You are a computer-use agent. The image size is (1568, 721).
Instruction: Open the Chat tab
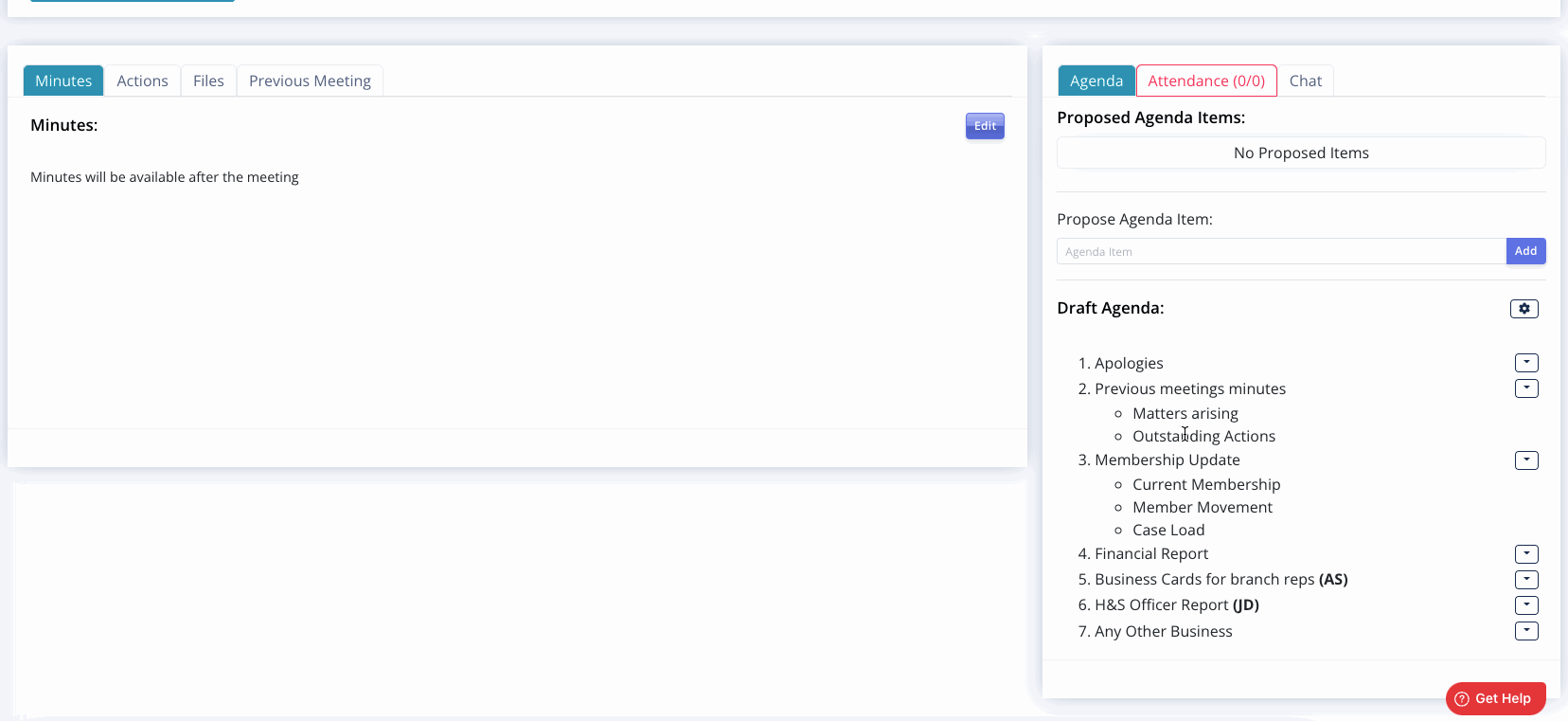click(1305, 81)
